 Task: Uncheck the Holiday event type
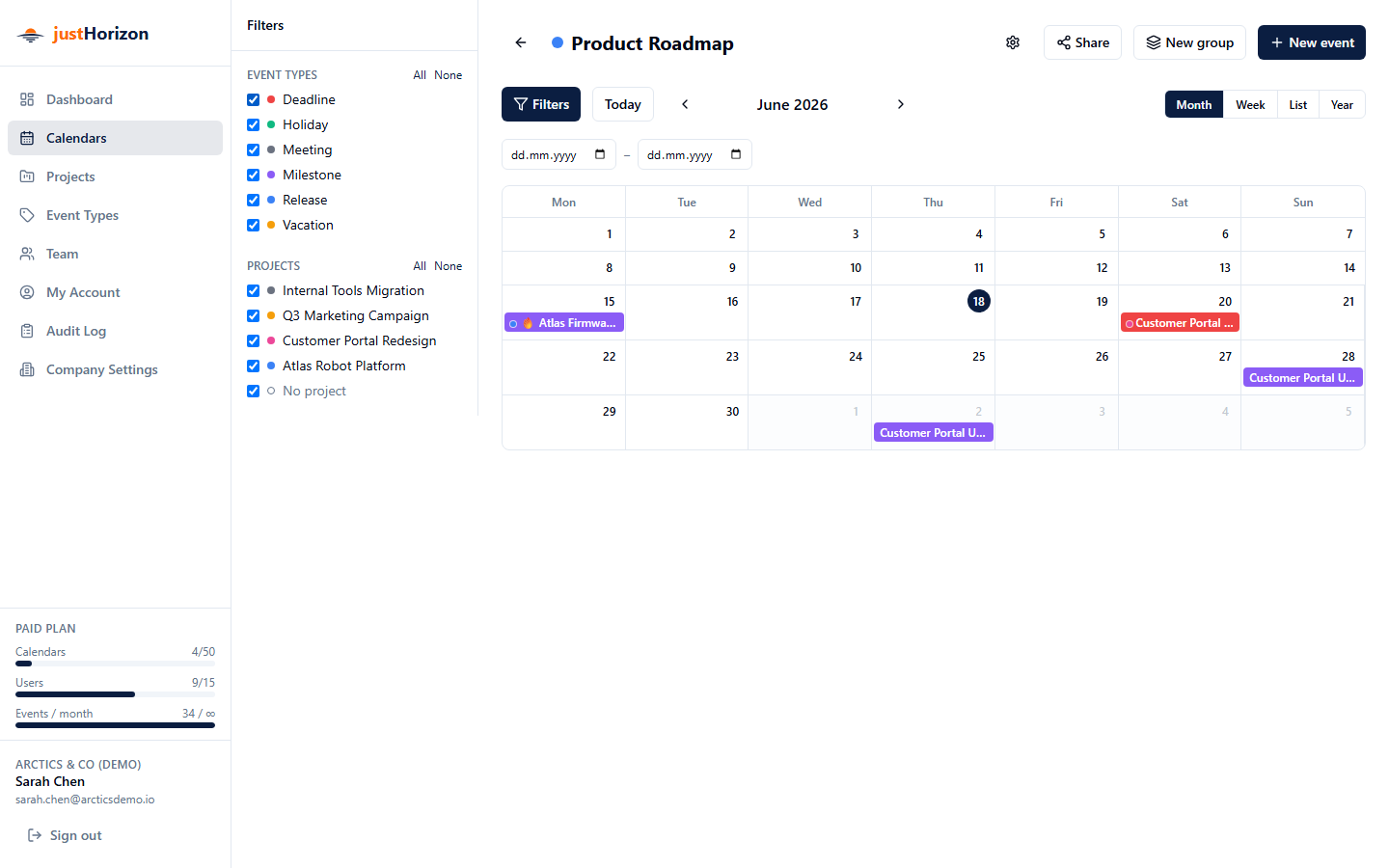pos(254,124)
